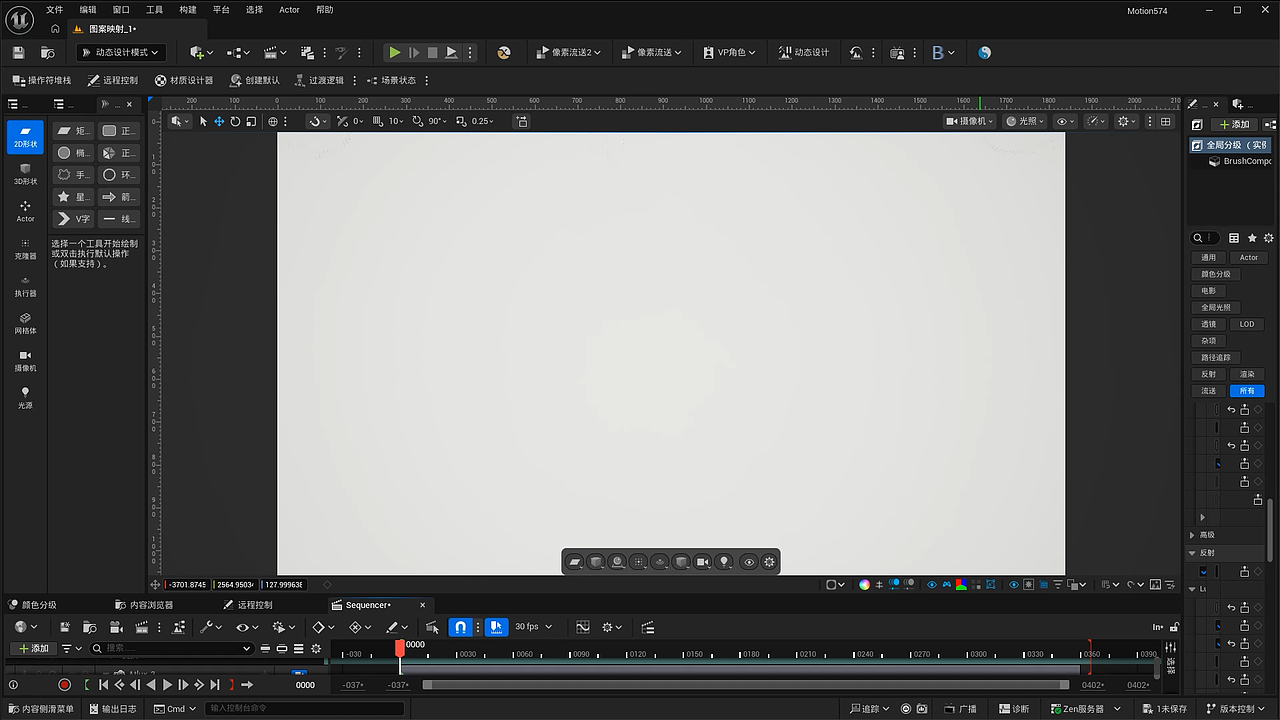Toggle the 通用 filter in details panel
Viewport: 1280px width, 720px height.
[x=1209, y=257]
